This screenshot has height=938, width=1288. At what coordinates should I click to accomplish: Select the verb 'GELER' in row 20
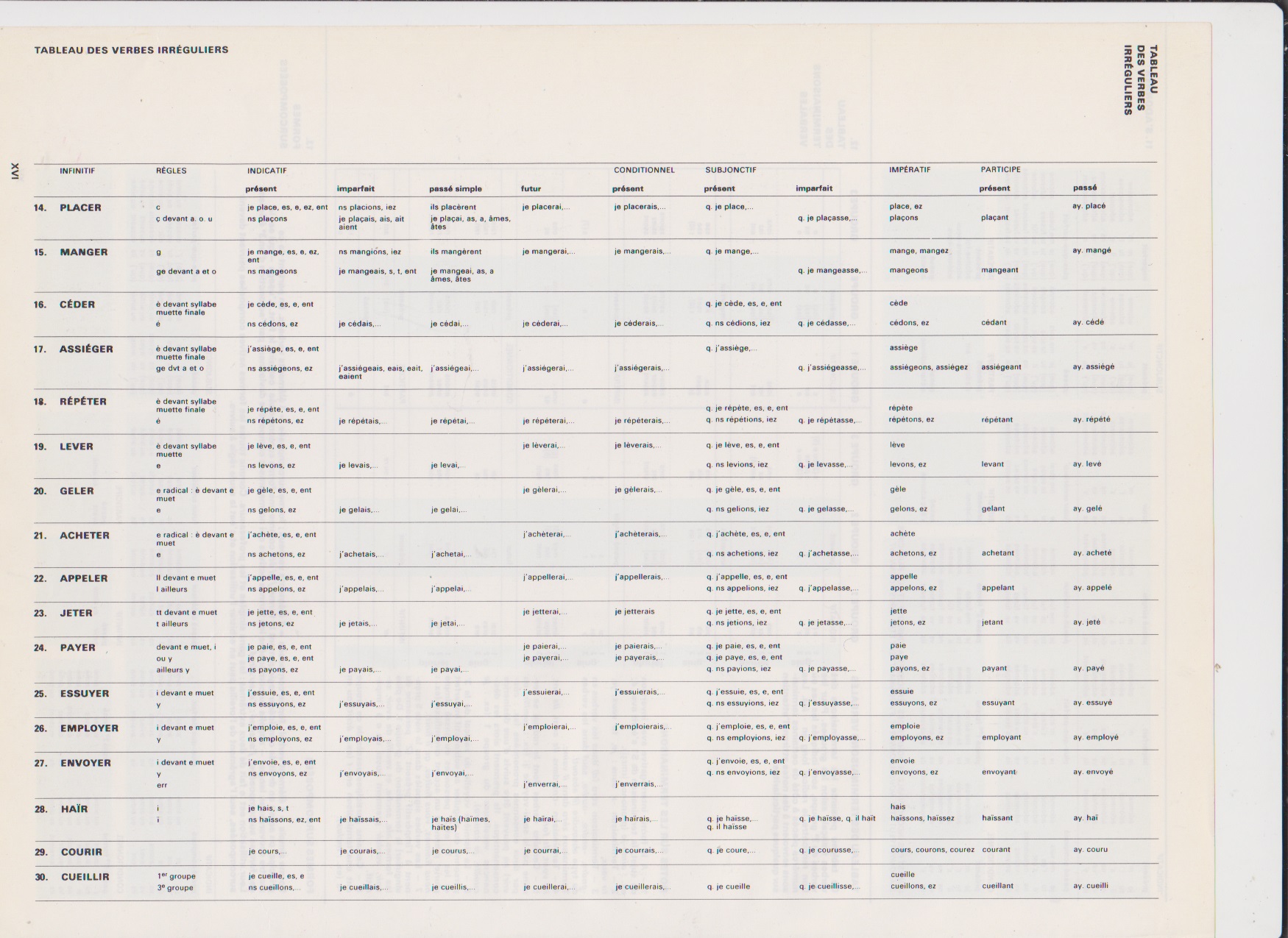[x=77, y=491]
